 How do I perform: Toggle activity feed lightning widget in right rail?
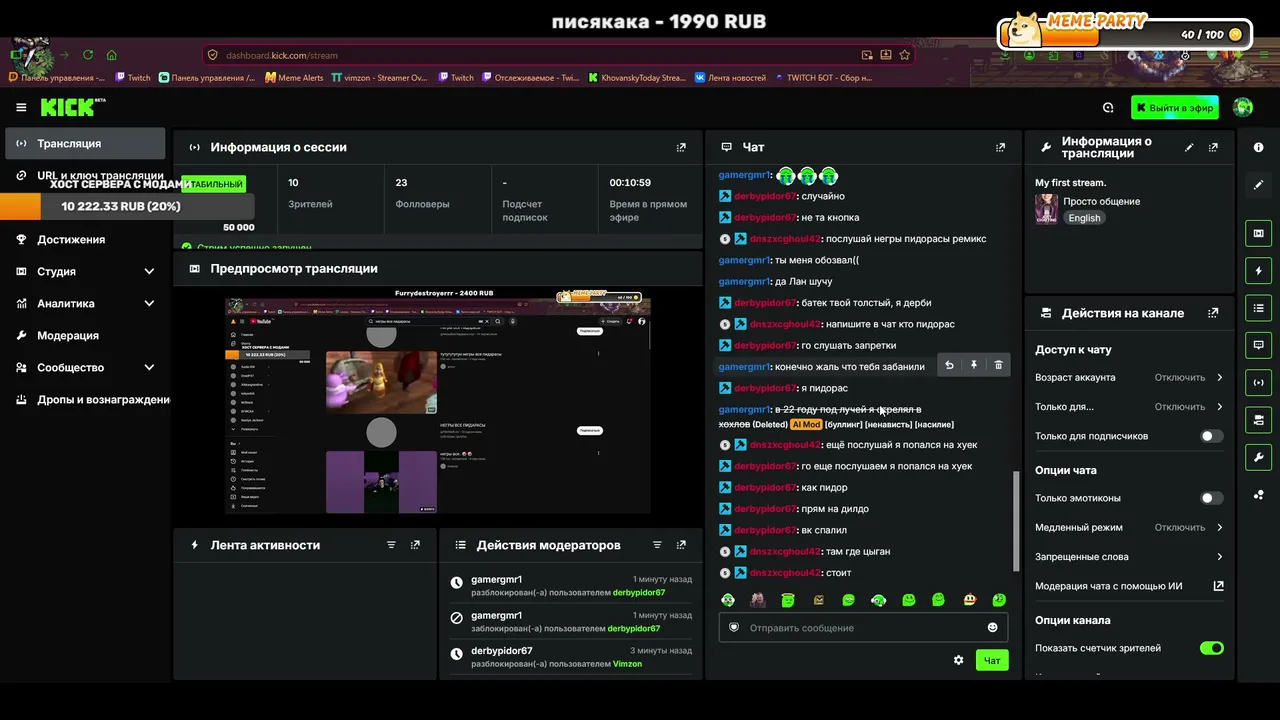[x=1258, y=271]
